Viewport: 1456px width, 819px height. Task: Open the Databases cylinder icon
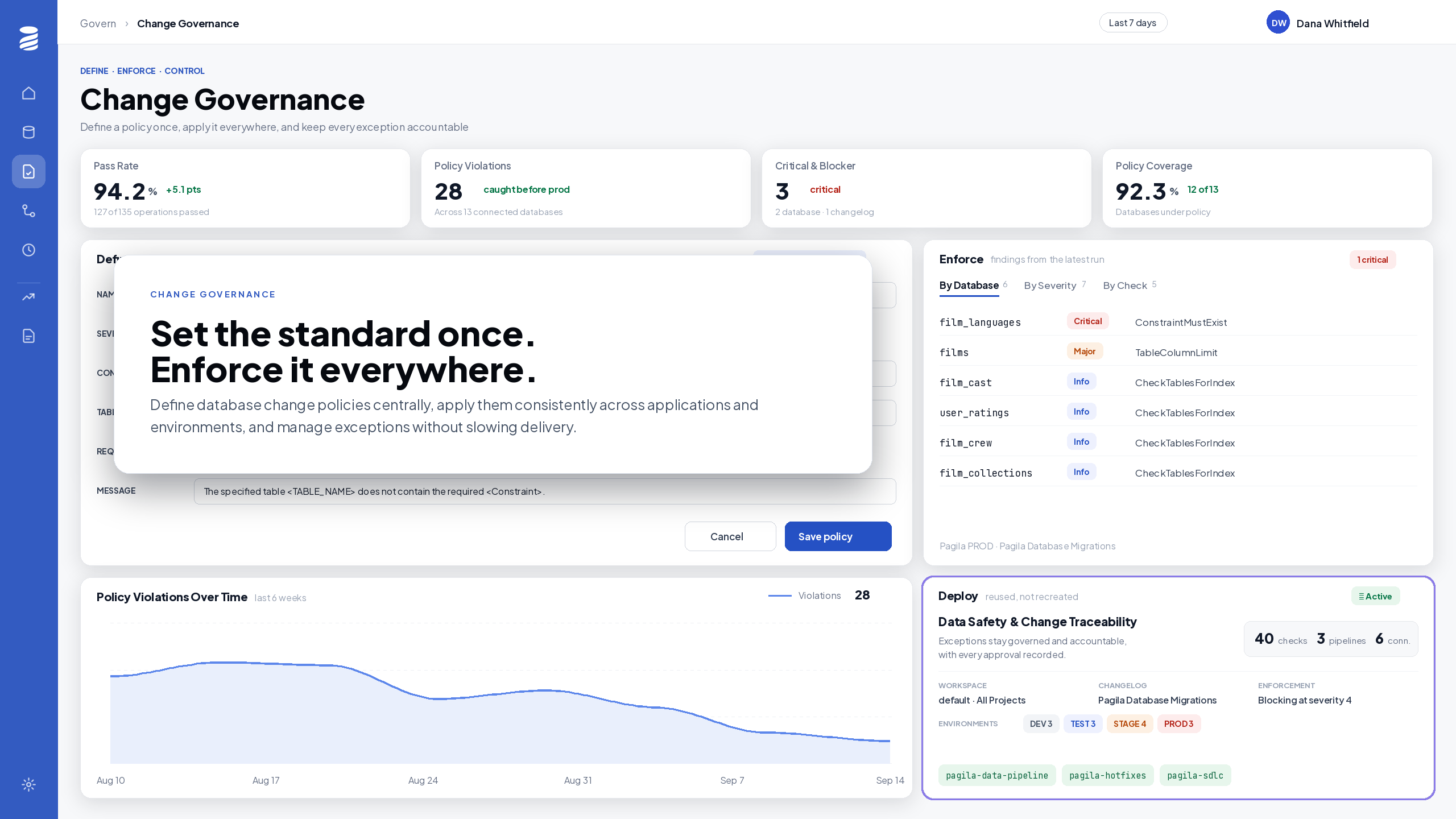click(x=28, y=132)
